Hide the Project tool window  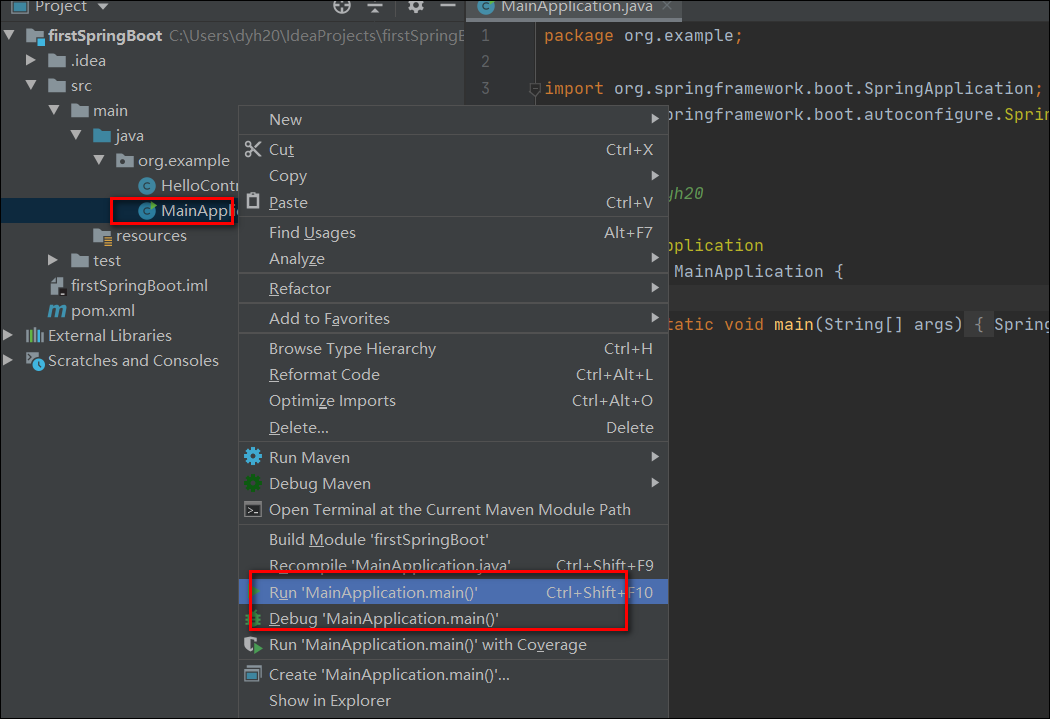pyautogui.click(x=448, y=6)
